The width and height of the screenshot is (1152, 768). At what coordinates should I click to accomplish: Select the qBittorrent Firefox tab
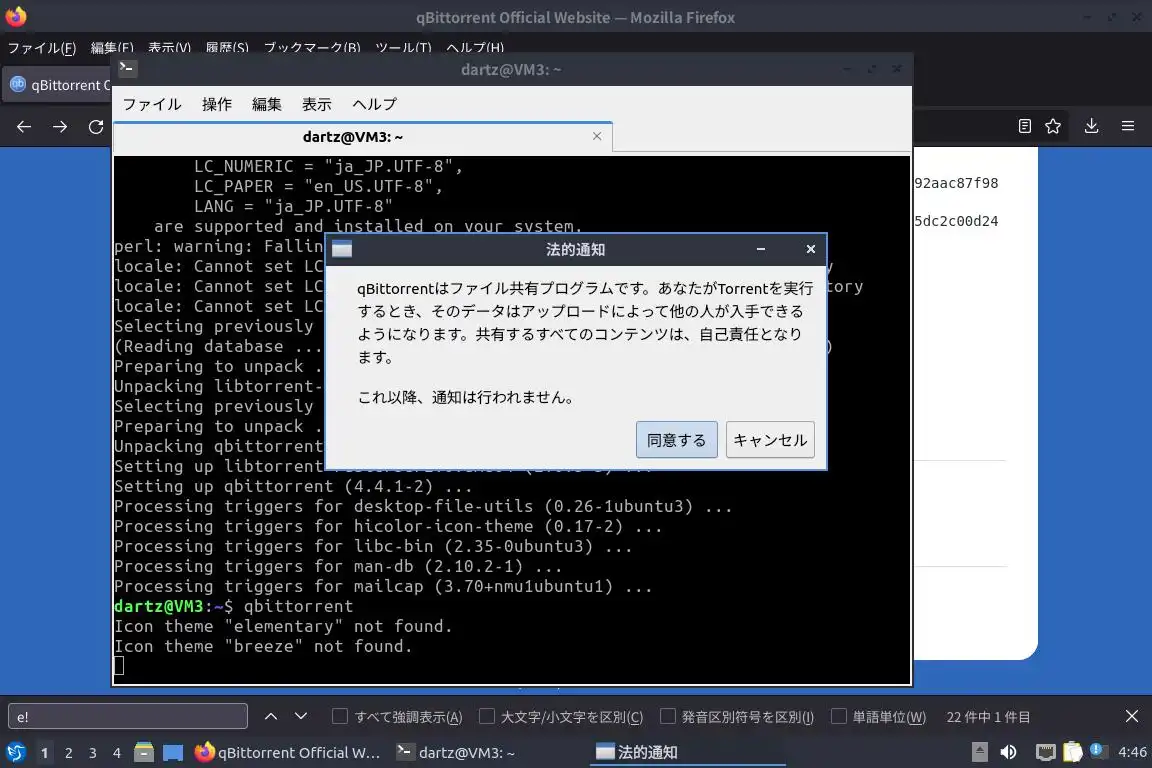[x=59, y=85]
